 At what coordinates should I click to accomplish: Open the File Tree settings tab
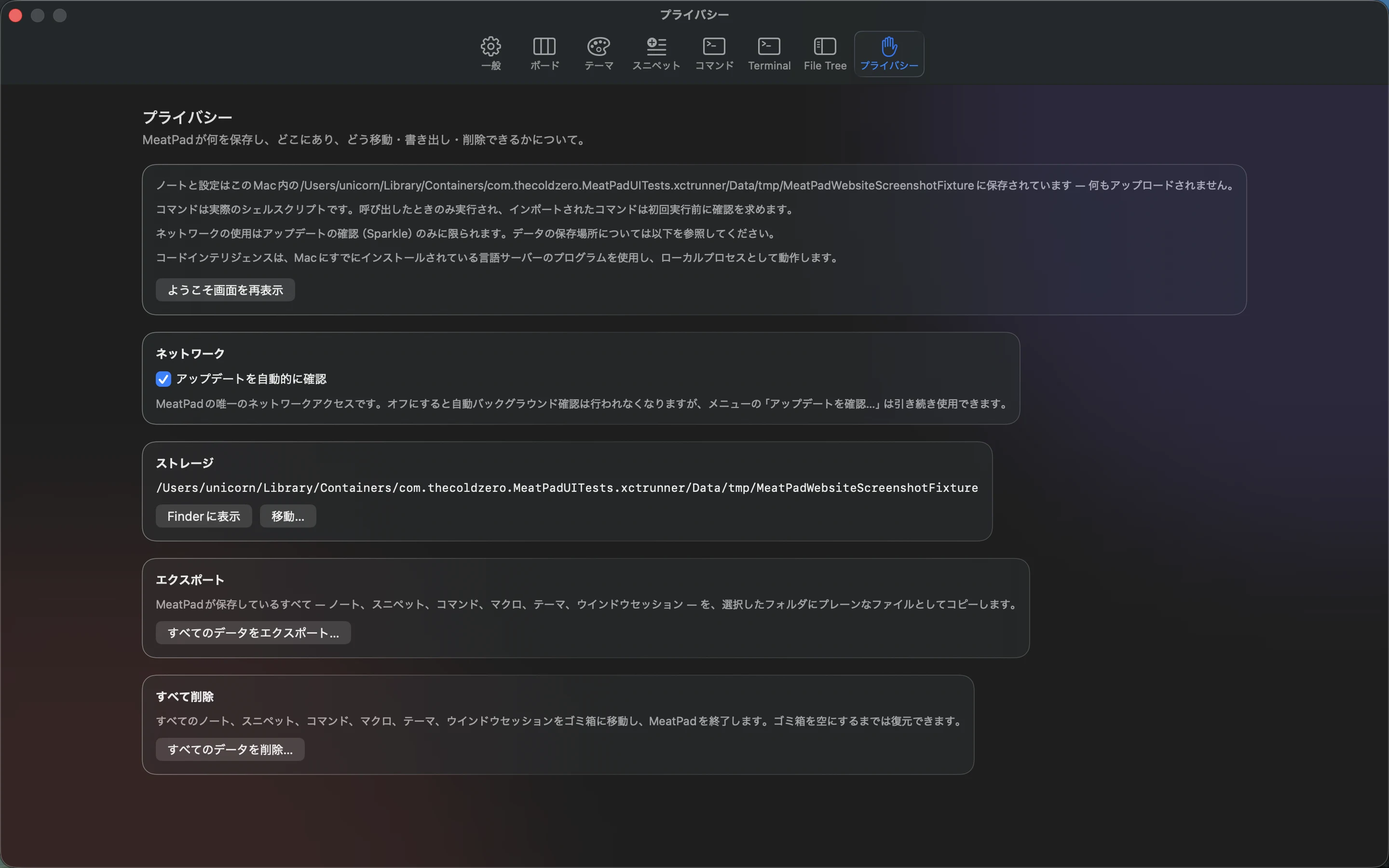(825, 54)
